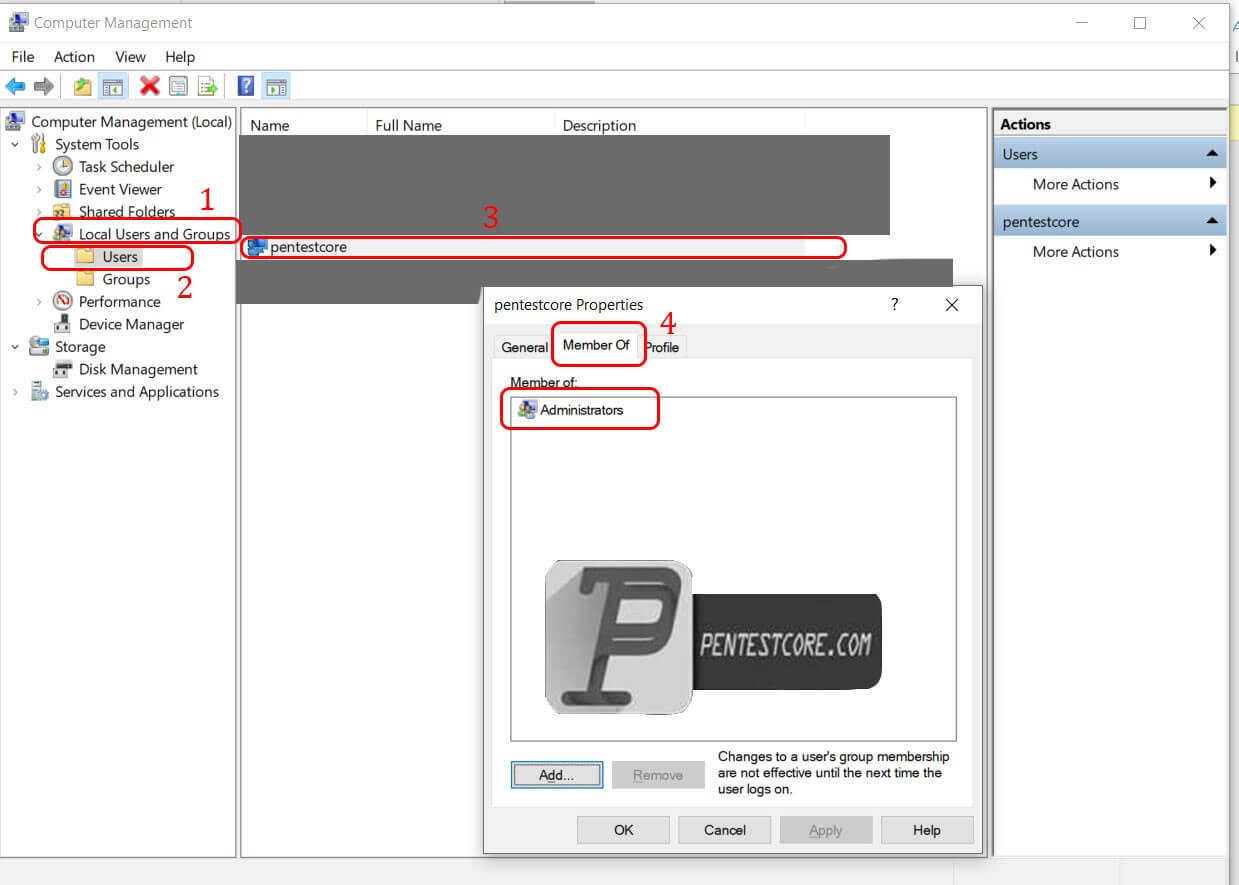This screenshot has height=885, width=1239.
Task: Click the Groups folder icon
Action: click(86, 279)
